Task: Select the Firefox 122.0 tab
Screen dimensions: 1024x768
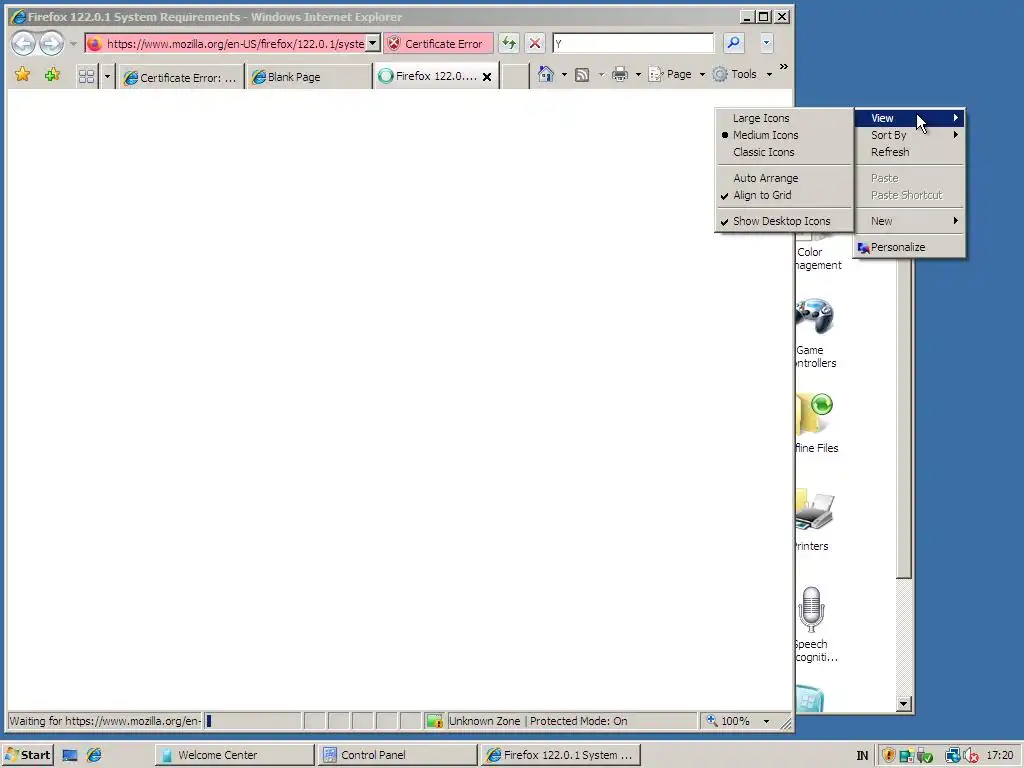Action: point(429,76)
